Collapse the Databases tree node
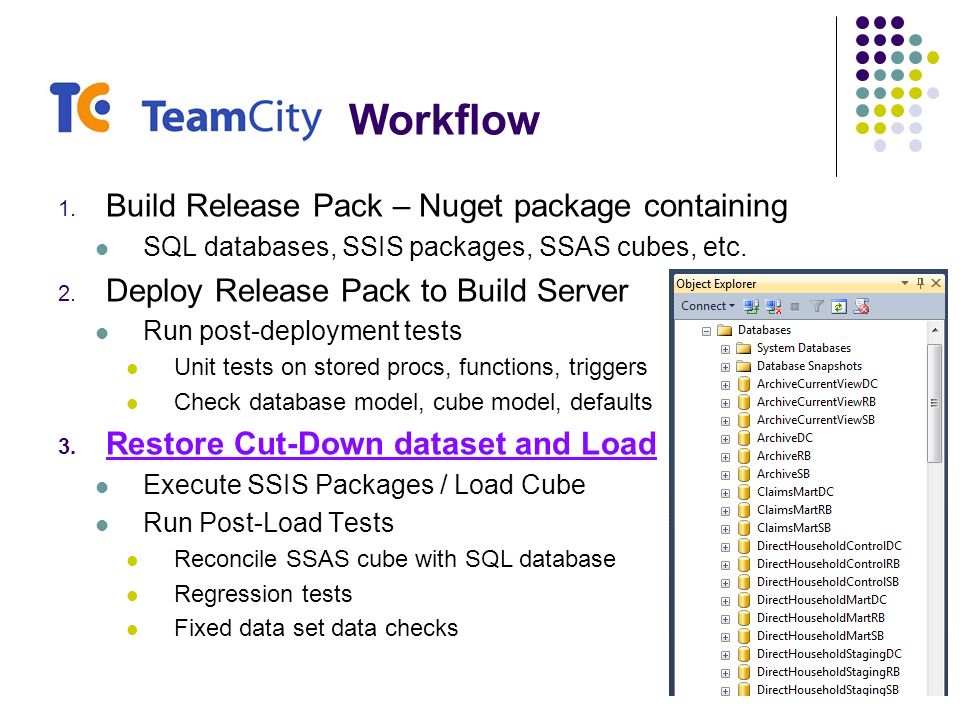The width and height of the screenshot is (960, 720). pos(707,331)
